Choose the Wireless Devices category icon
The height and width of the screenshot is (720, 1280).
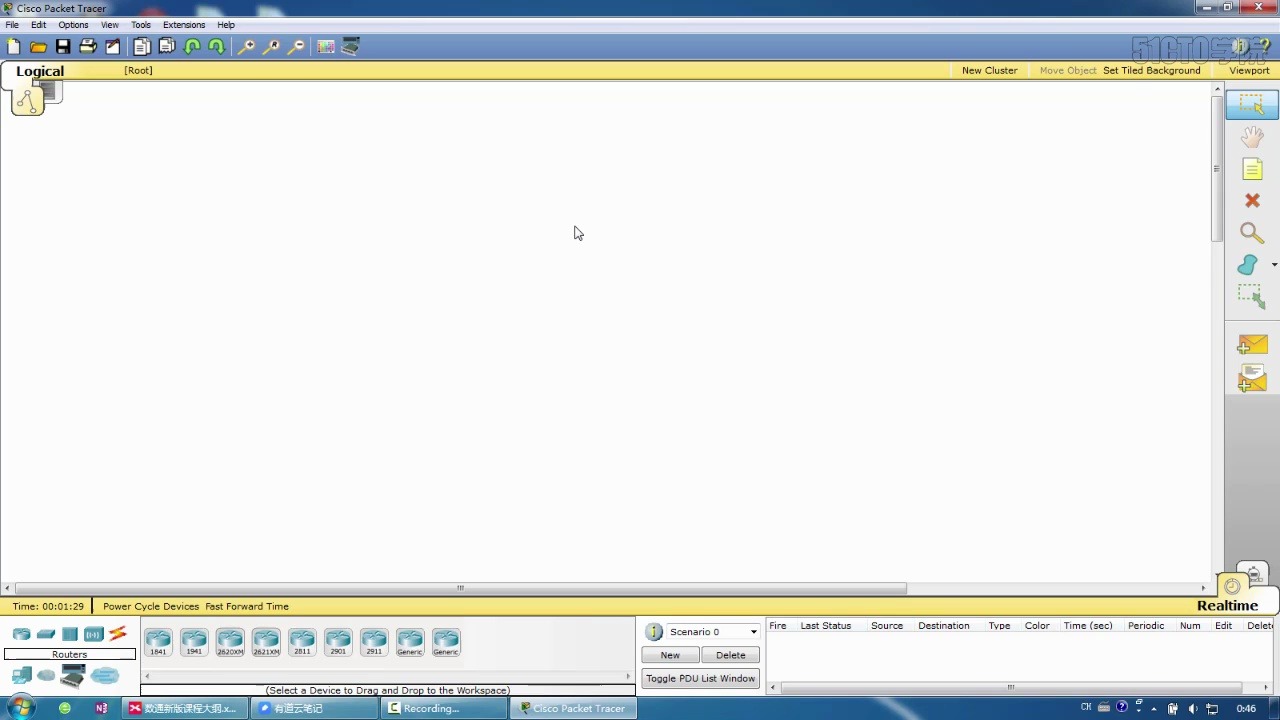click(94, 634)
